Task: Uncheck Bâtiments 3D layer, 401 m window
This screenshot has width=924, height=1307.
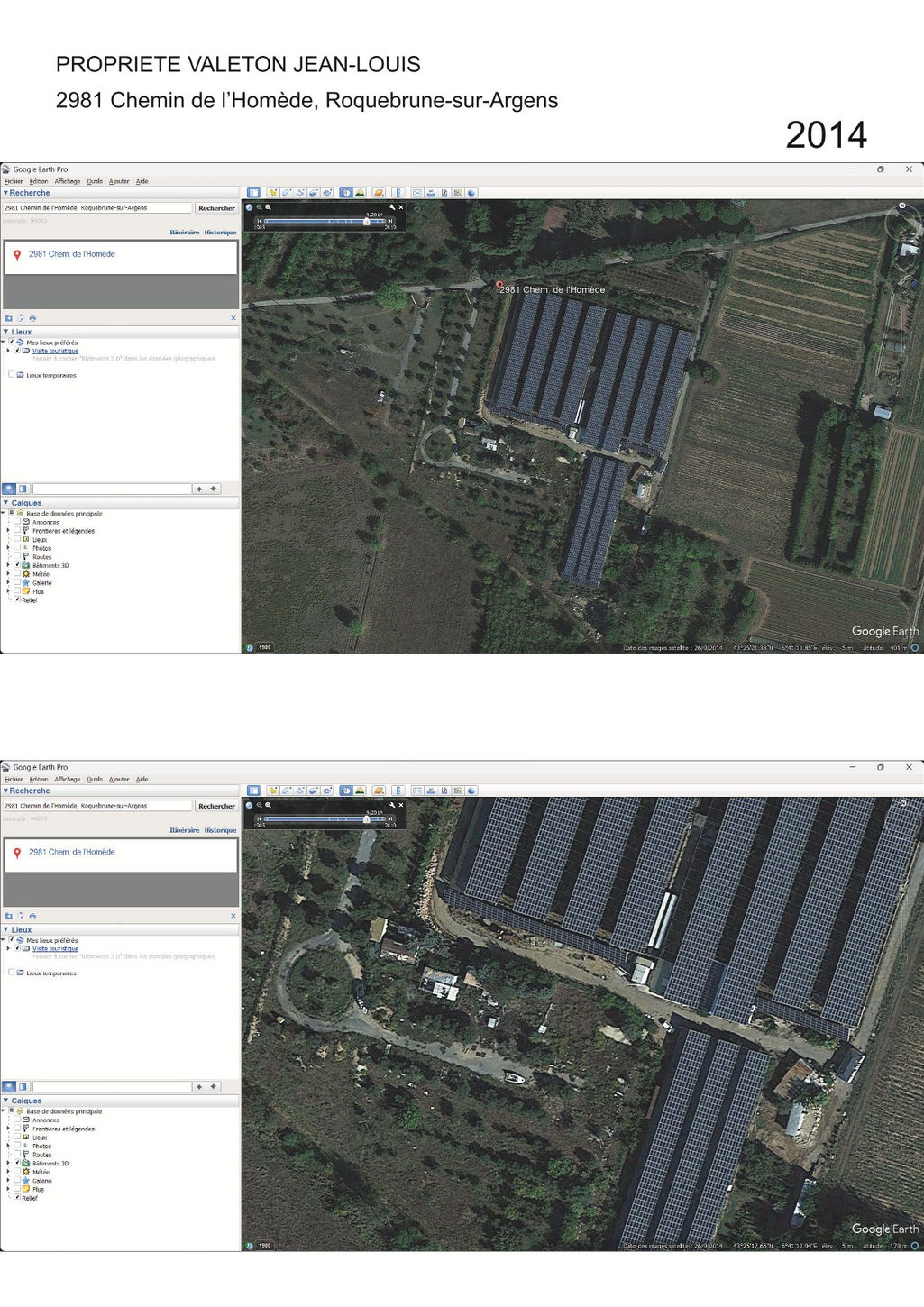Action: click(x=17, y=565)
